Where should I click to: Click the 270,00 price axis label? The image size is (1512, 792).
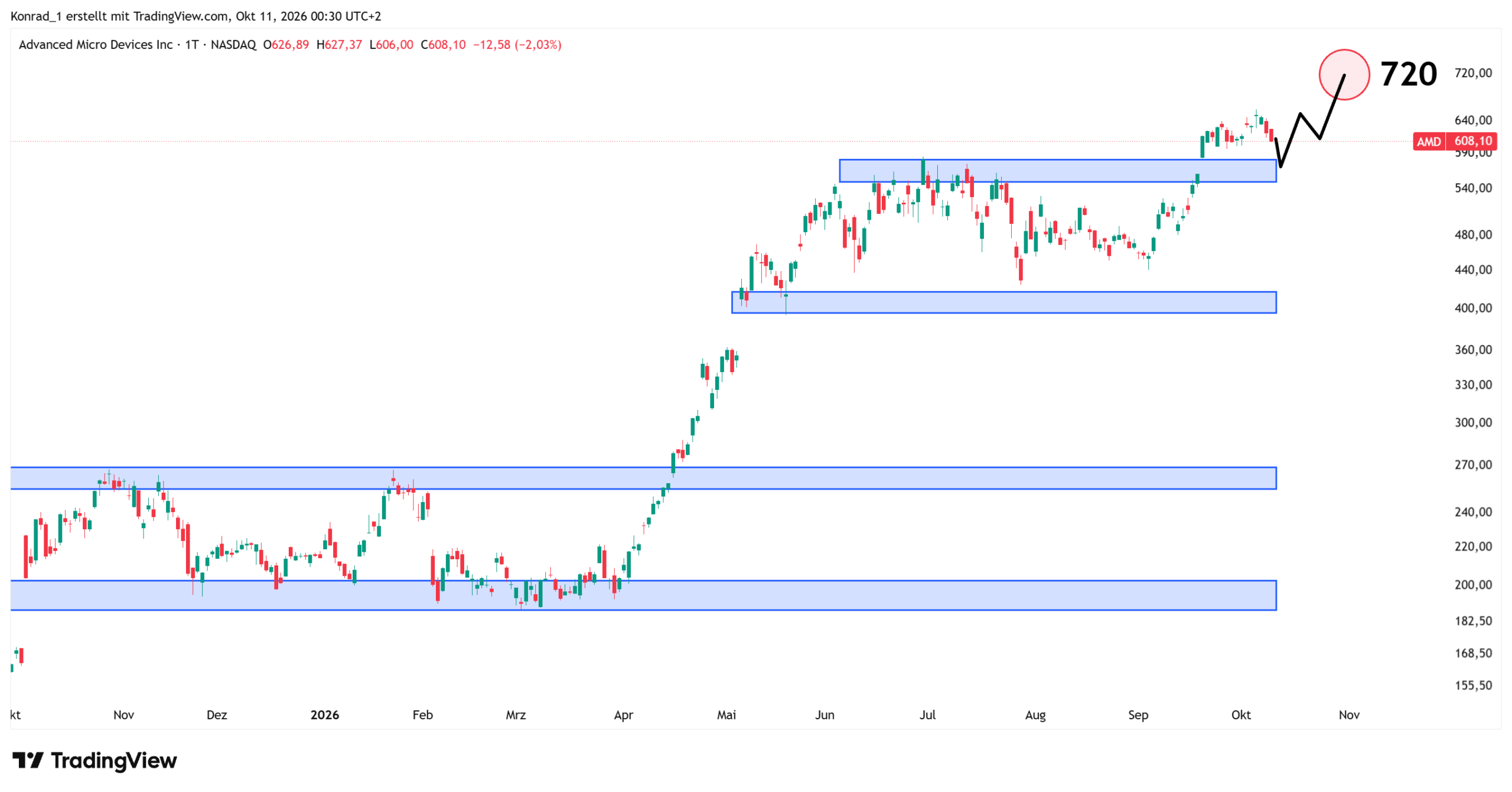coord(1473,465)
